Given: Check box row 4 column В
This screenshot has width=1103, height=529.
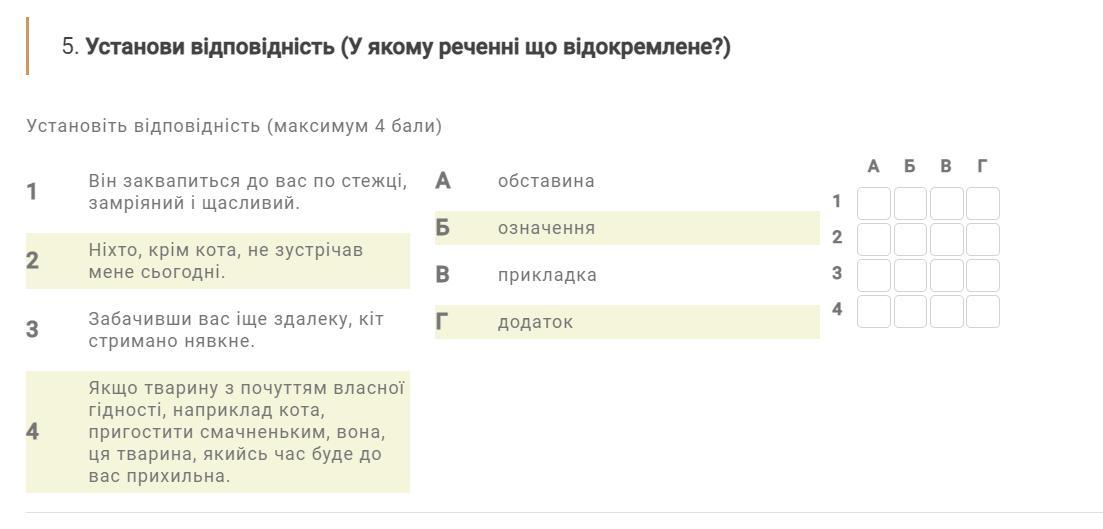Looking at the screenshot, I should pyautogui.click(x=947, y=311).
